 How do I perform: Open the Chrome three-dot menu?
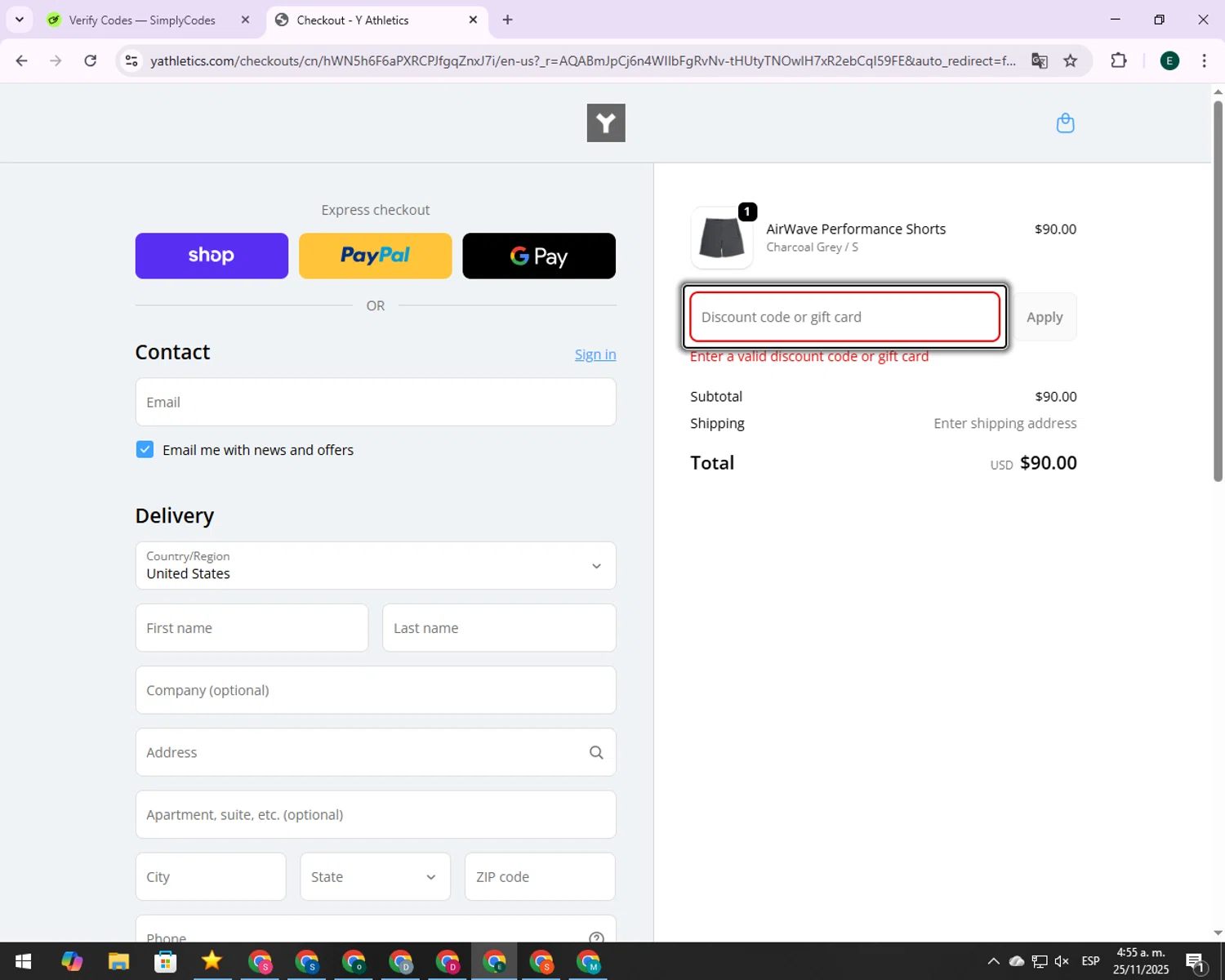(x=1204, y=61)
